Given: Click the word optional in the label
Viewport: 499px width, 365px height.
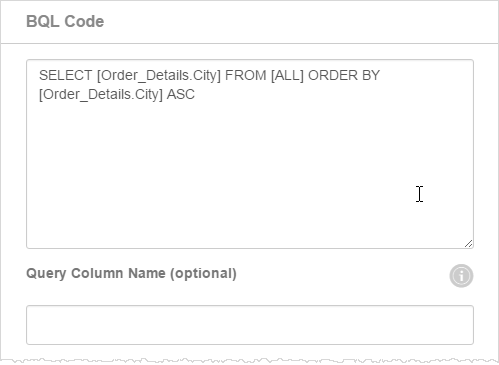Looking at the screenshot, I should click(203, 274).
